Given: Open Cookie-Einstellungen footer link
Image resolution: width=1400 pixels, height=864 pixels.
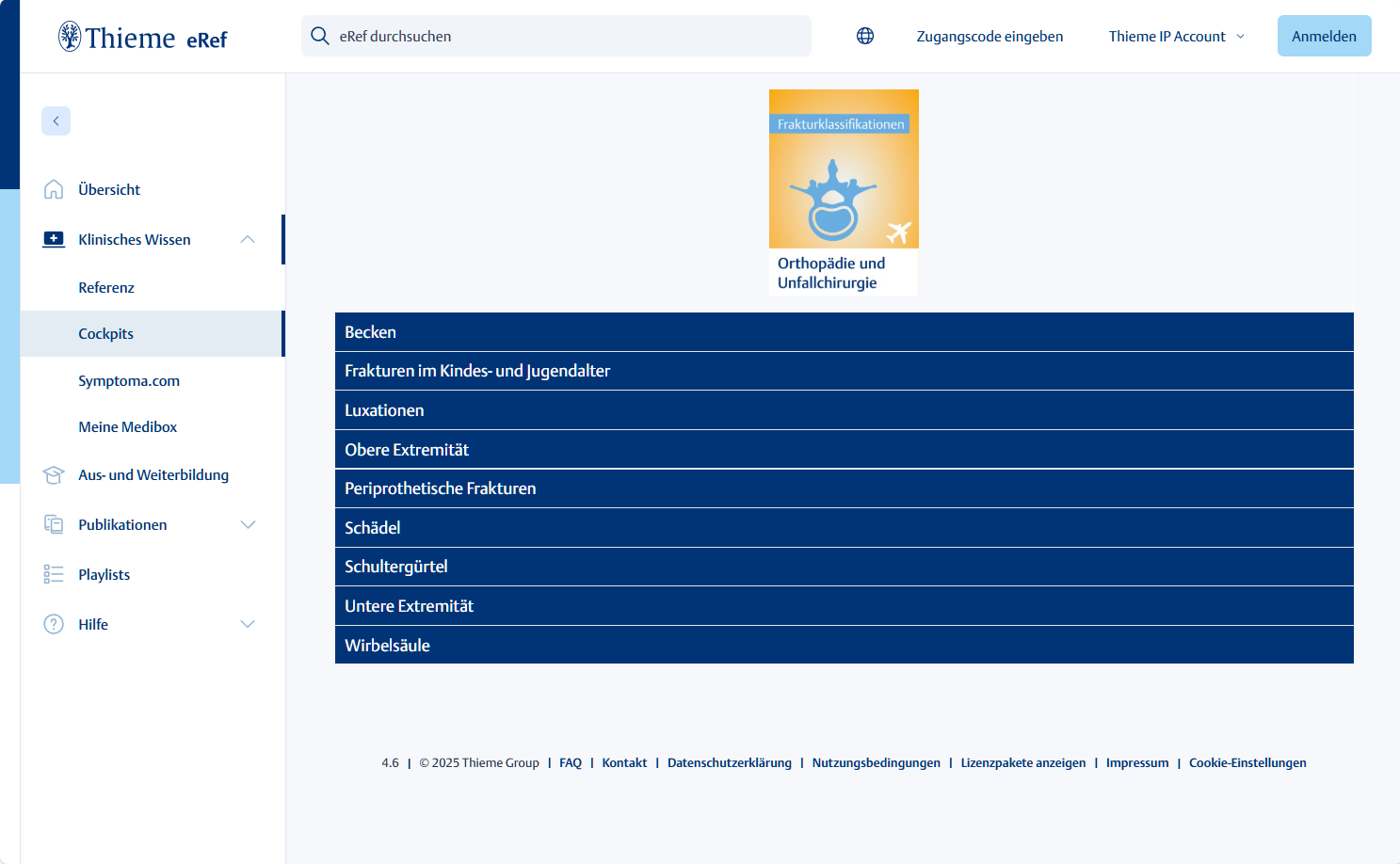Looking at the screenshot, I should click(1247, 762).
